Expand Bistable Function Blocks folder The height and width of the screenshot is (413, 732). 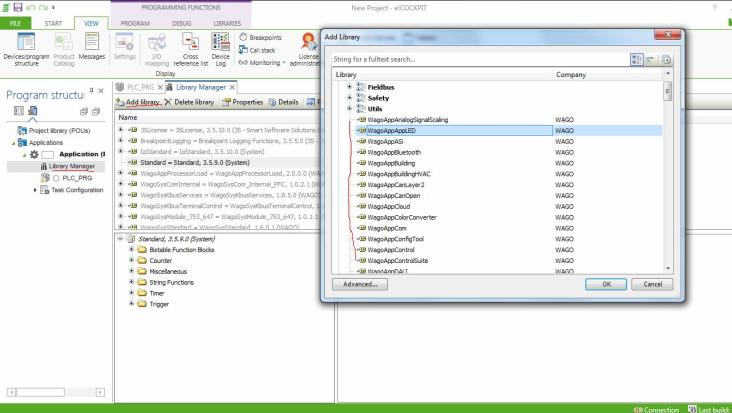point(131,249)
